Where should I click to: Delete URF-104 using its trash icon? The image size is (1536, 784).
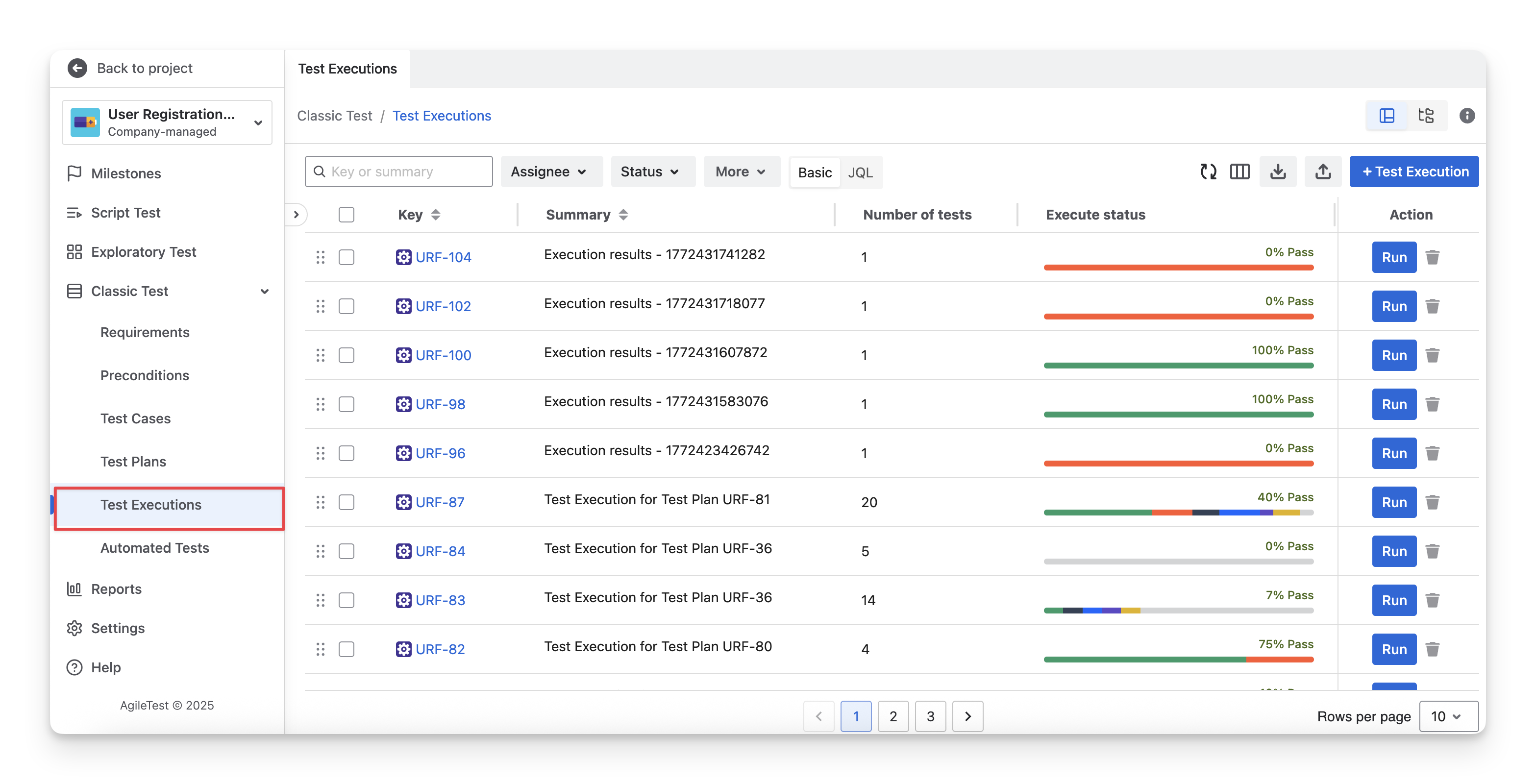(1432, 257)
